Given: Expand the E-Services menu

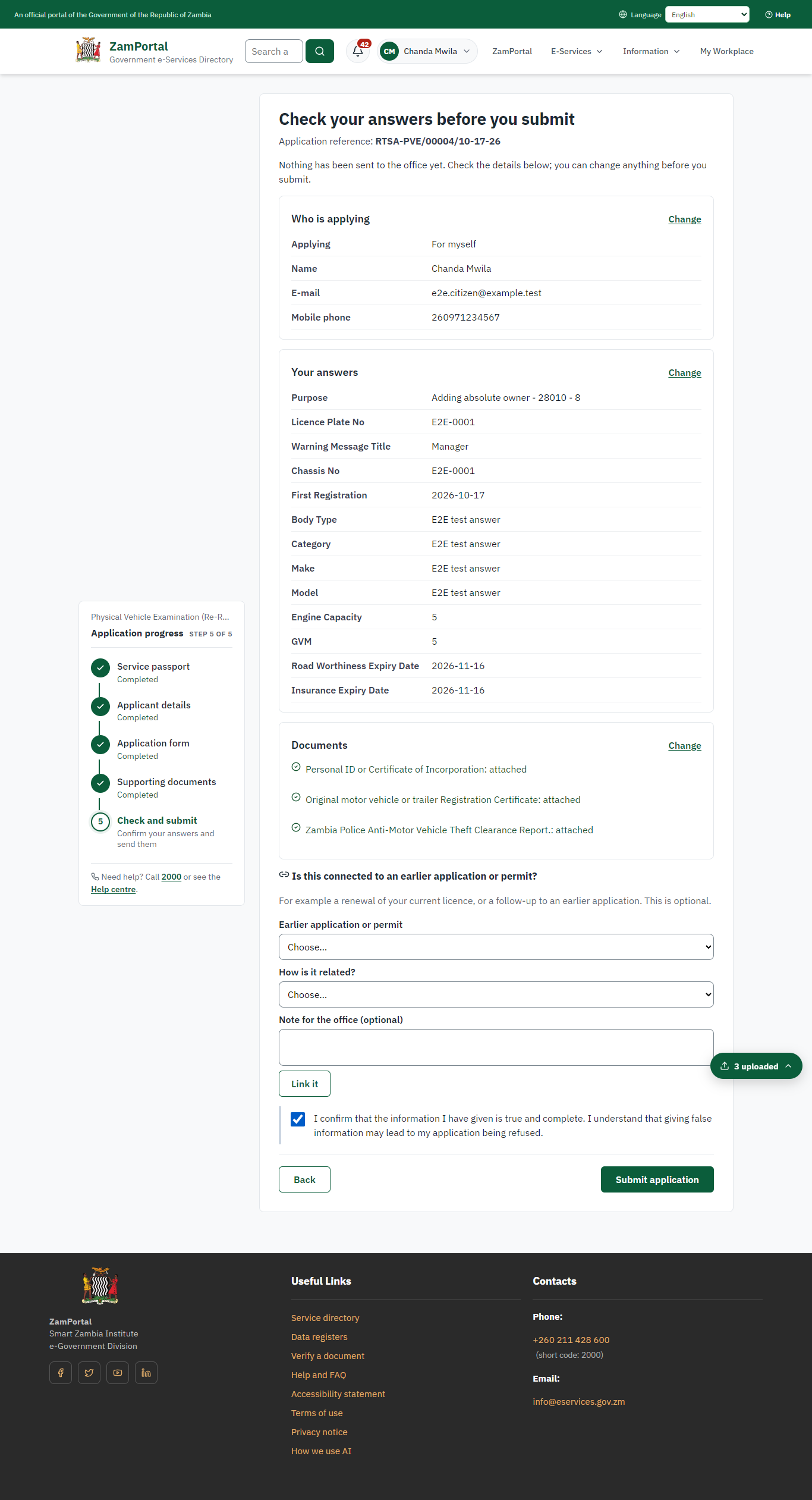Looking at the screenshot, I should pyautogui.click(x=577, y=51).
